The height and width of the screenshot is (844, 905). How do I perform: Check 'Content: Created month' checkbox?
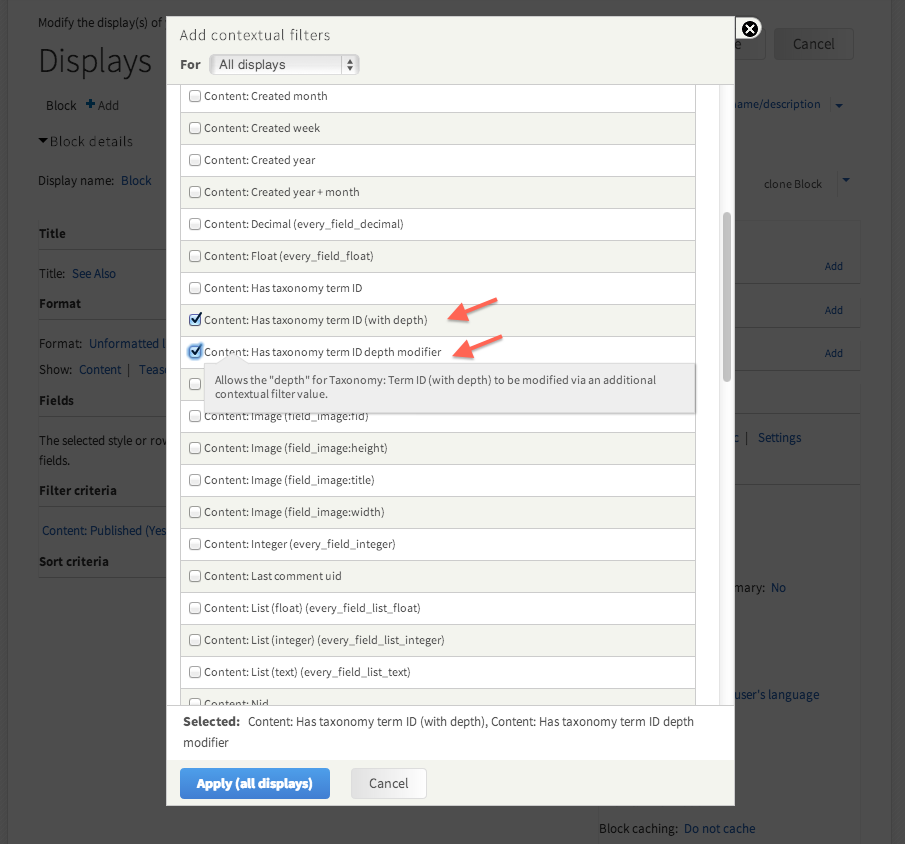point(195,96)
